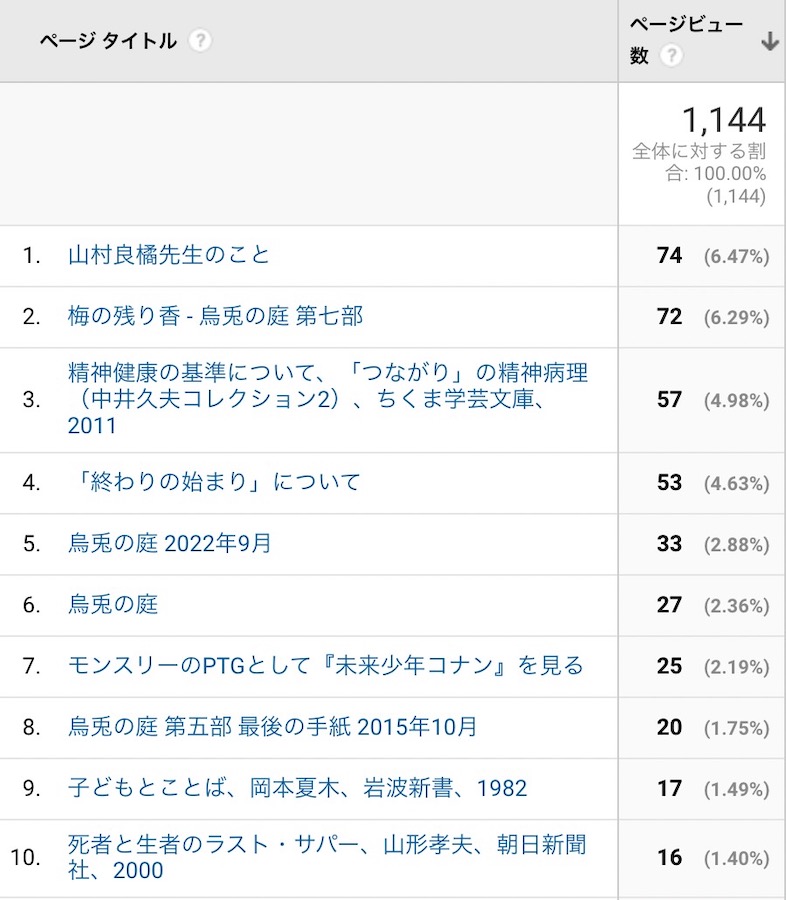Screen dimensions: 786x900
Task: Click help icon beside ページ タイトル header
Action: point(201,41)
